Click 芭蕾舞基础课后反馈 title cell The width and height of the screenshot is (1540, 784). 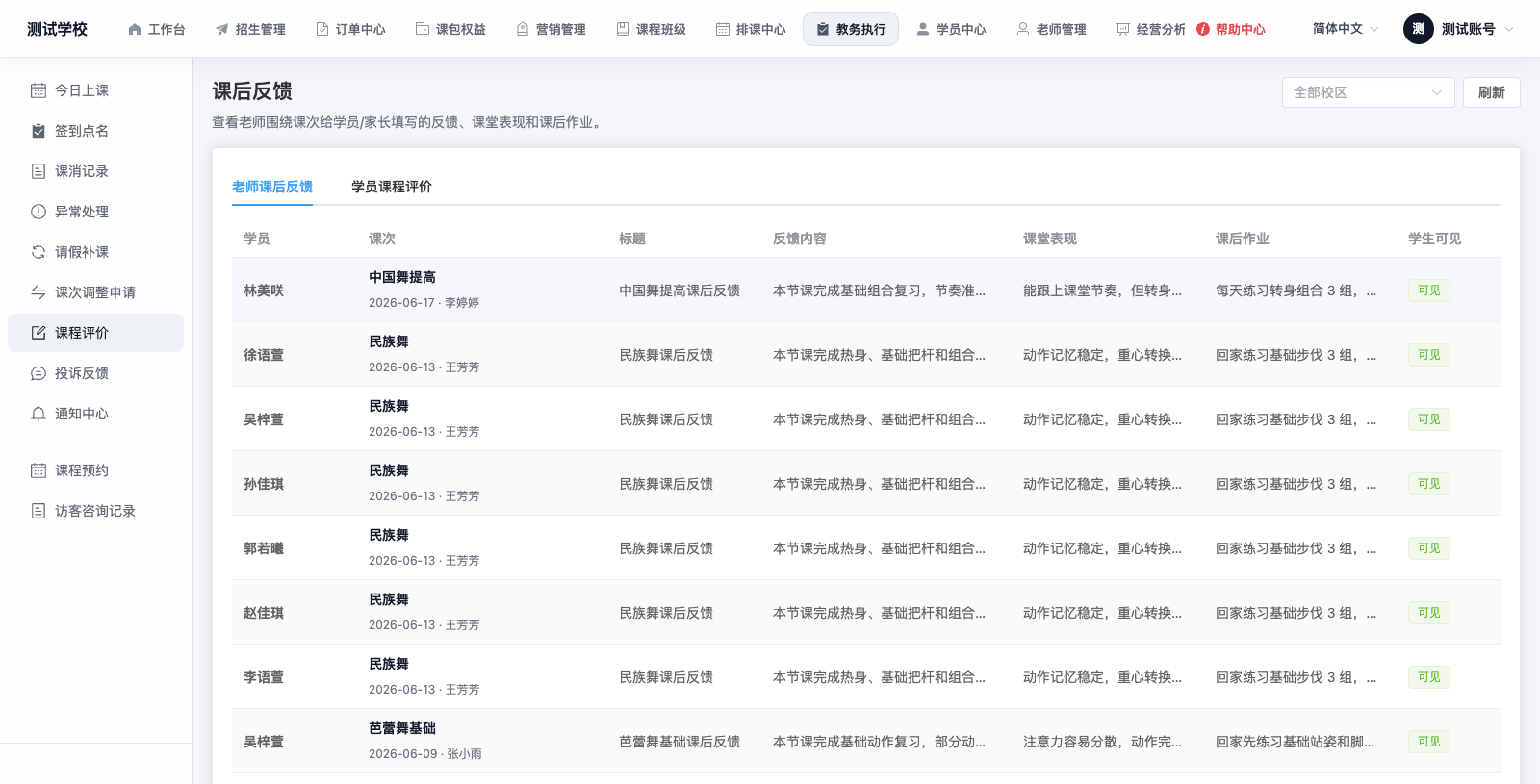coord(680,742)
